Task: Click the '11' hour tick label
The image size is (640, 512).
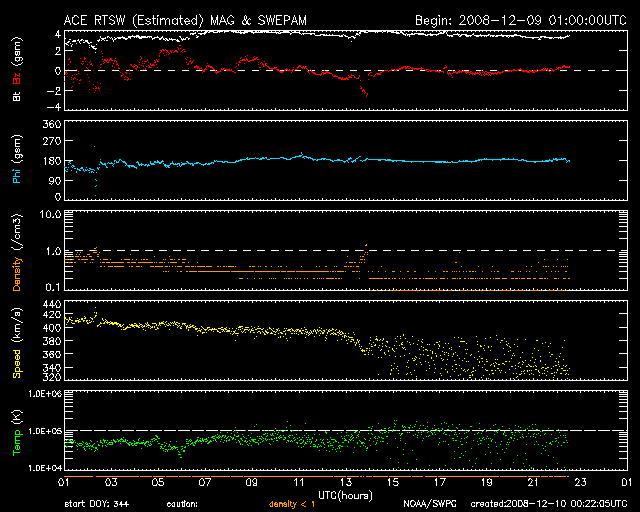Action: point(299,483)
